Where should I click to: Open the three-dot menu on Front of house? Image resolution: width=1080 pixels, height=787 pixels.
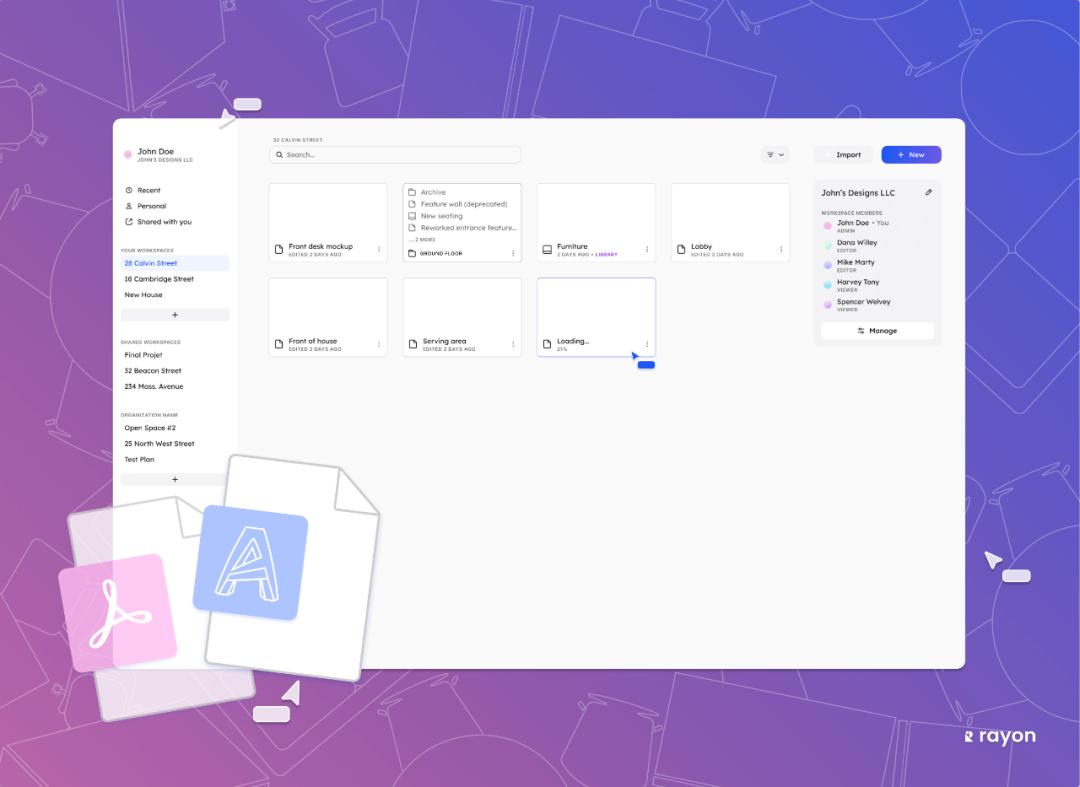click(379, 344)
